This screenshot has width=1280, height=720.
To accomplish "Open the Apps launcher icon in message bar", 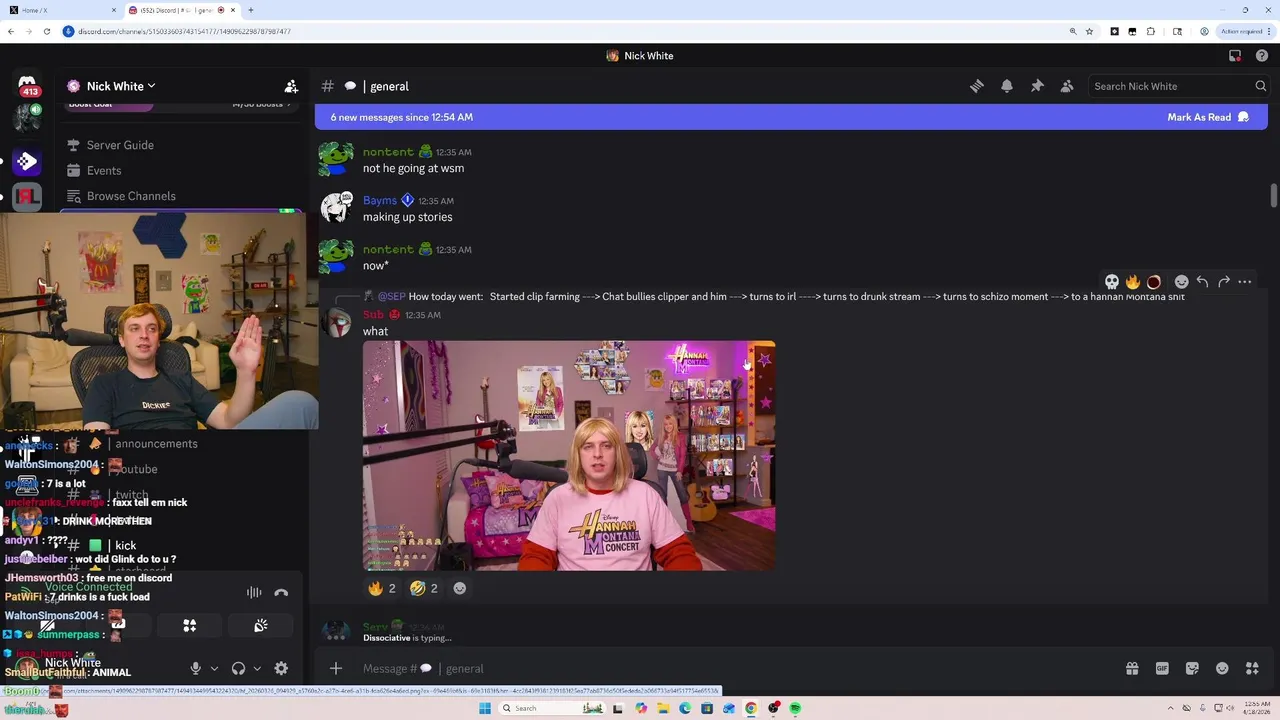I will tap(1252, 668).
